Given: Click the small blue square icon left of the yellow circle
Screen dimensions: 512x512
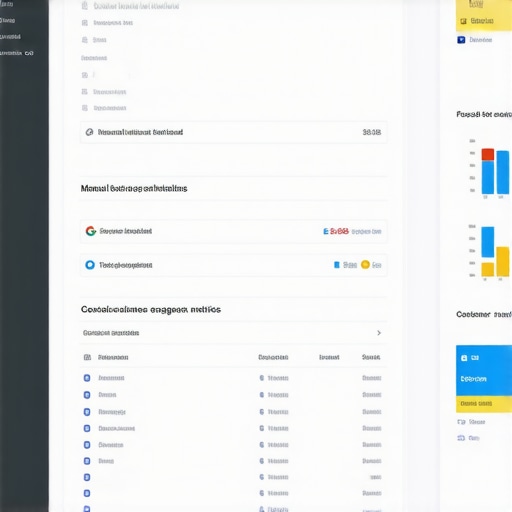Looking at the screenshot, I should click(x=337, y=265).
